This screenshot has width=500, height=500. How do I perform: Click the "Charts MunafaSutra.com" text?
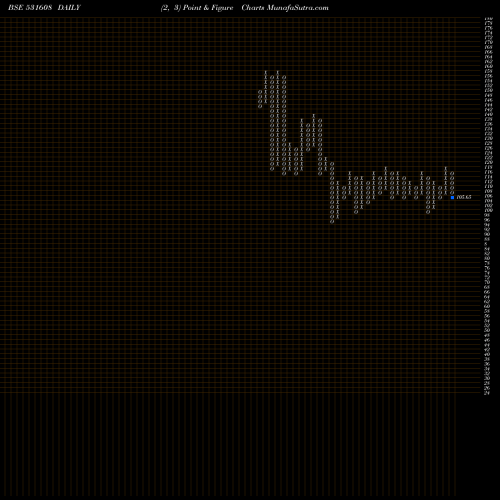tap(285, 8)
